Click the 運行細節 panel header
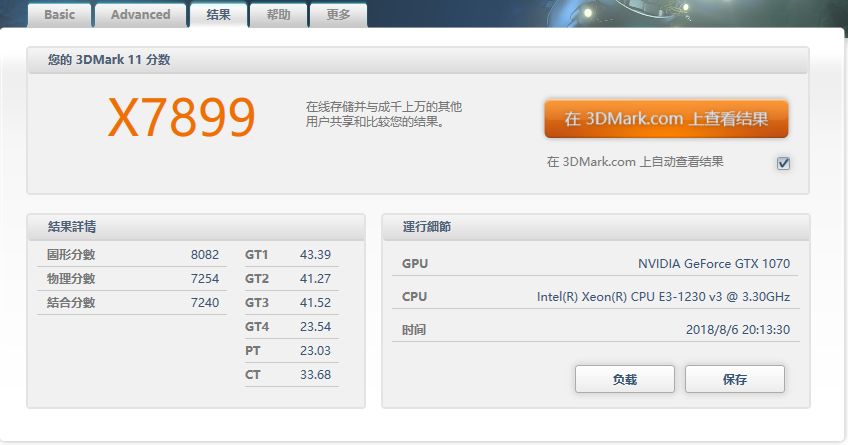Image resolution: width=848 pixels, height=445 pixels. 596,227
